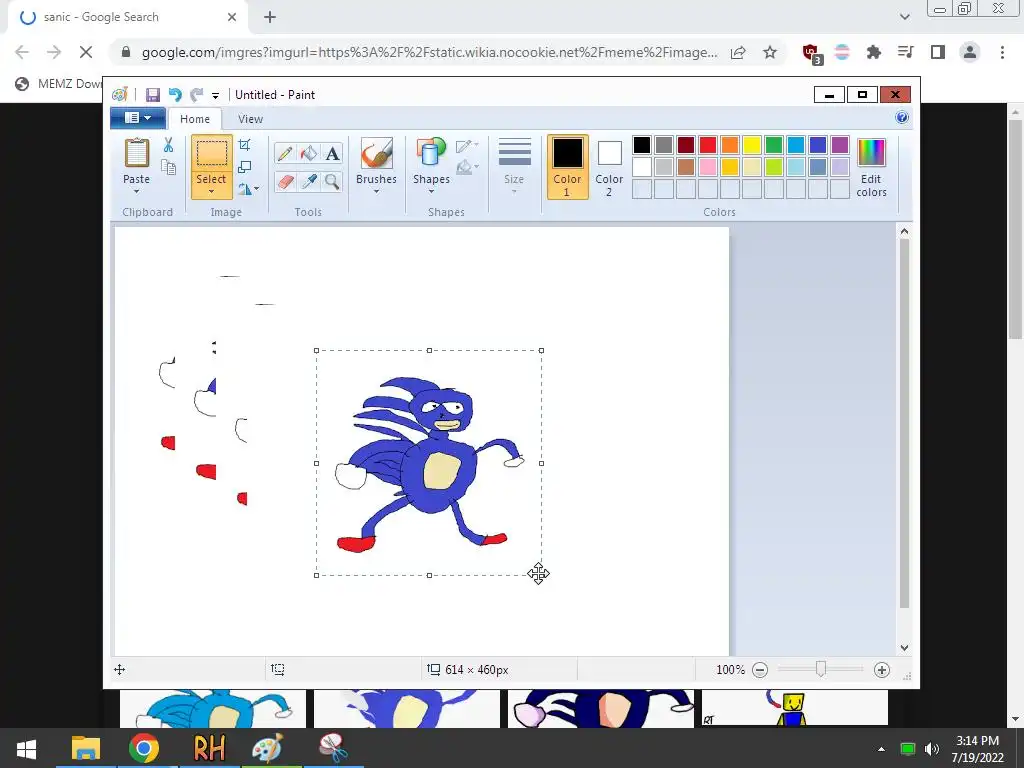This screenshot has height=768, width=1024.
Task: Go back in Chrome
Action: click(22, 52)
